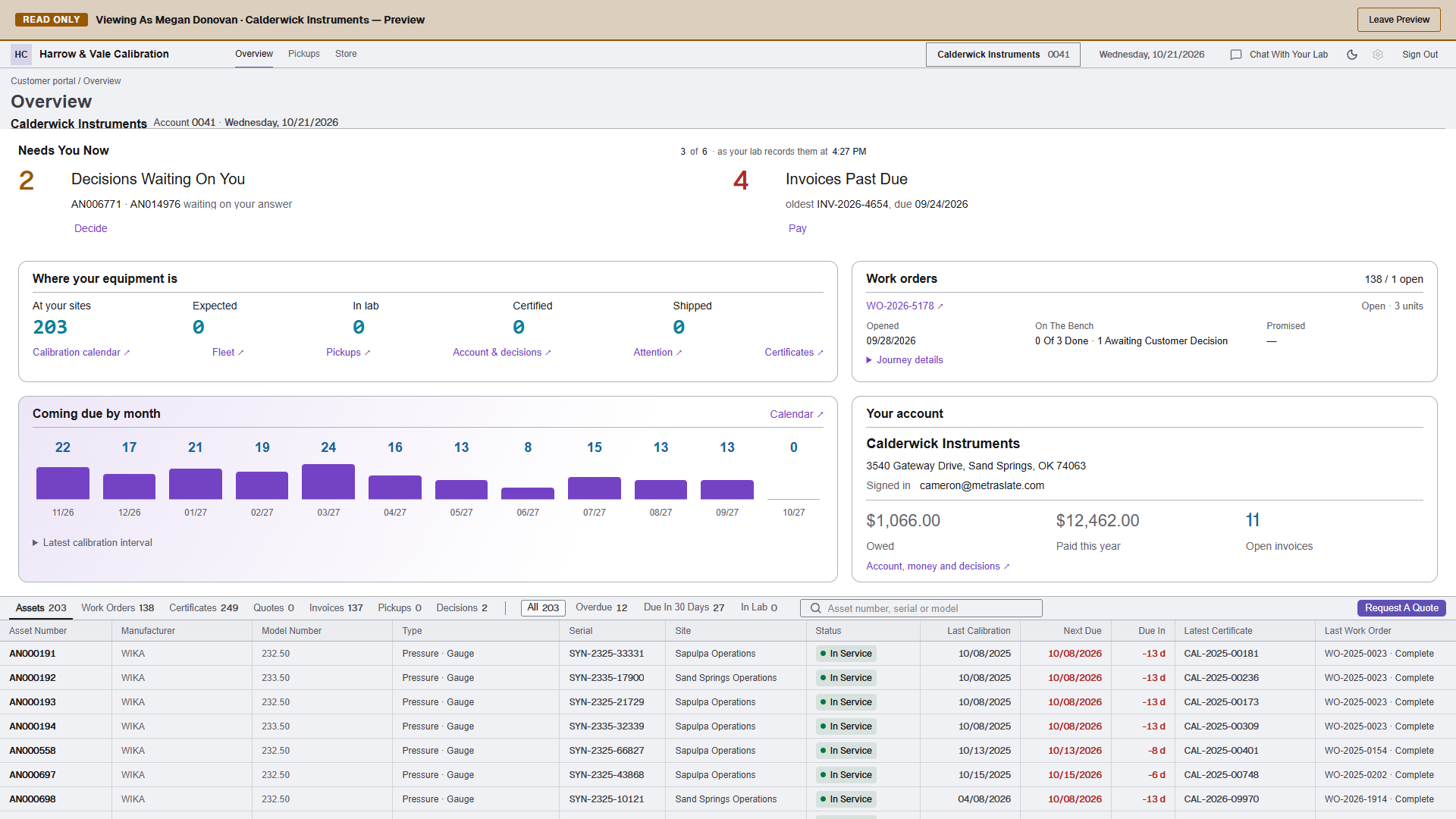
Task: Open the Fleet link
Action: coord(227,353)
